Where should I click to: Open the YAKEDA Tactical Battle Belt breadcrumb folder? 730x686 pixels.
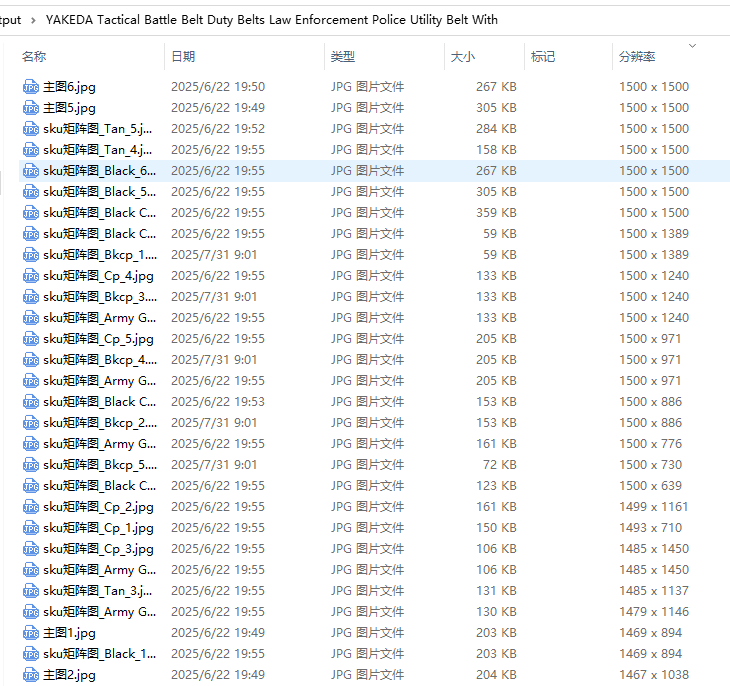point(272,20)
